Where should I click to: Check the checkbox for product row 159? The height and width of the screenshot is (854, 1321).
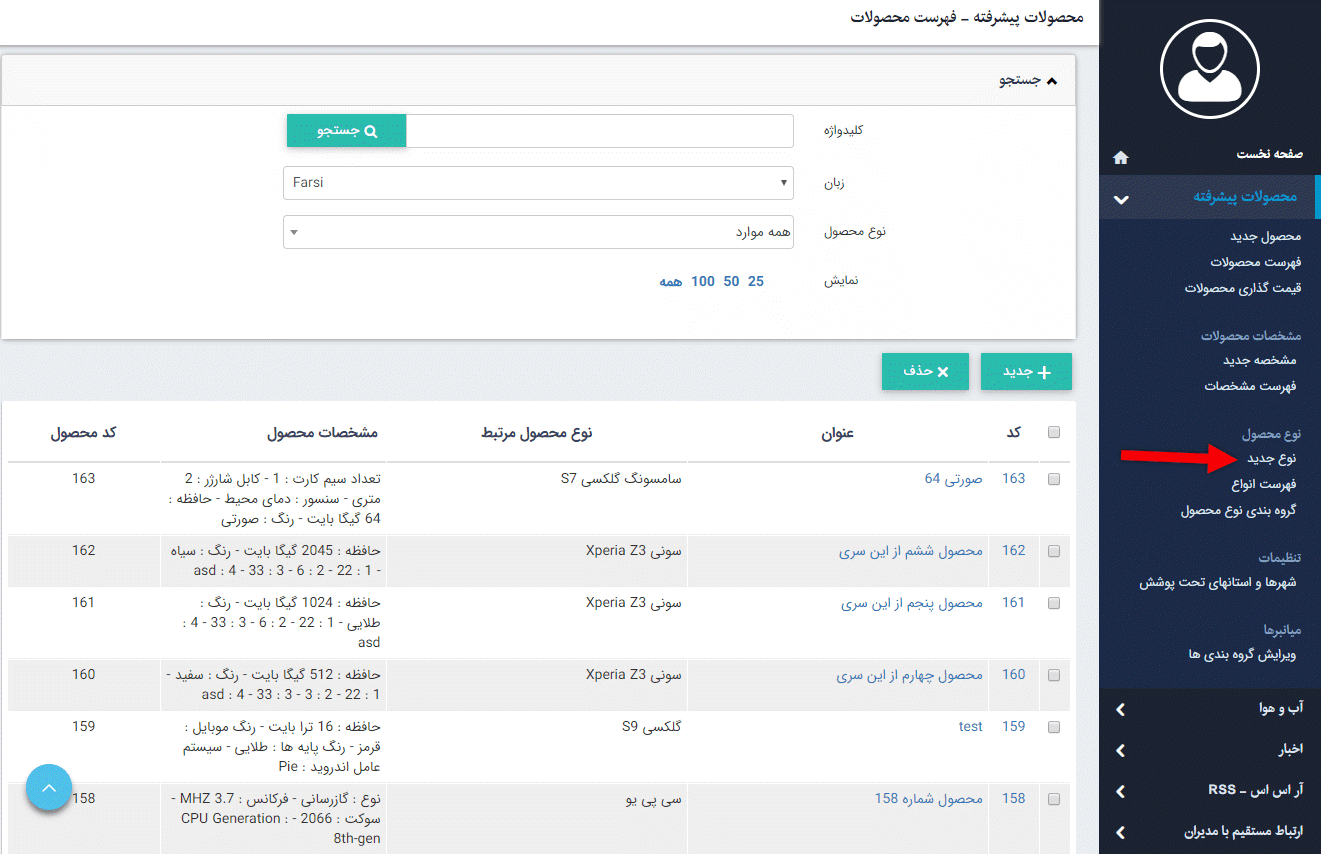[1053, 726]
